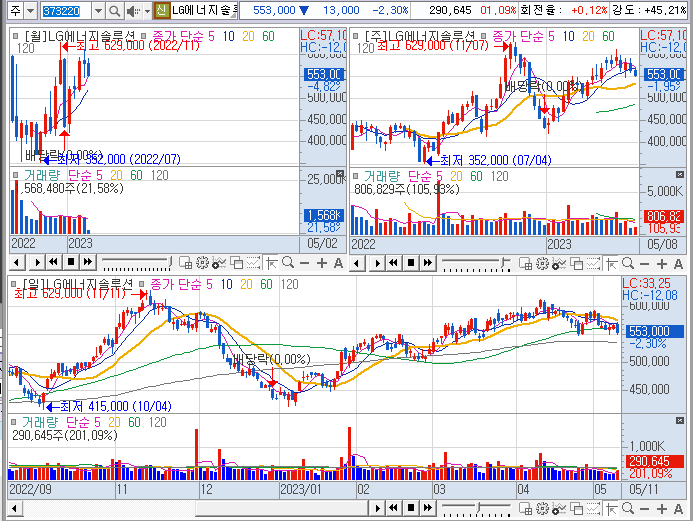The image size is (693, 521).
Task: Open weekly chart grid layout icon
Action: [525, 264]
